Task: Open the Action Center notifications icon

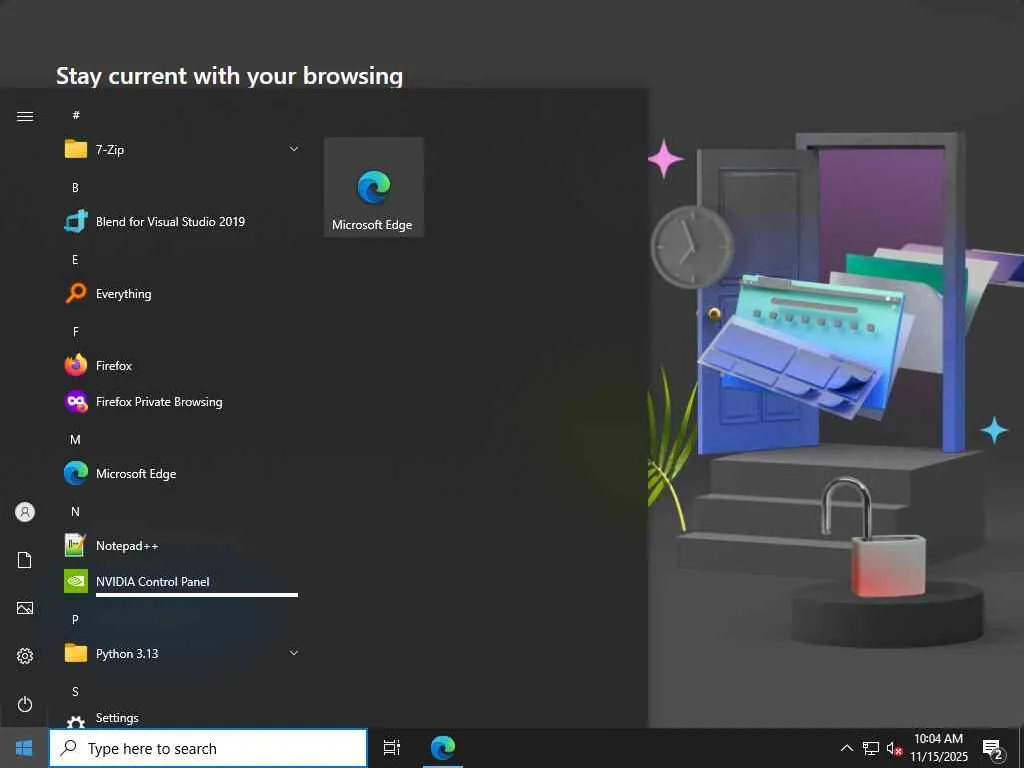Action: [993, 748]
